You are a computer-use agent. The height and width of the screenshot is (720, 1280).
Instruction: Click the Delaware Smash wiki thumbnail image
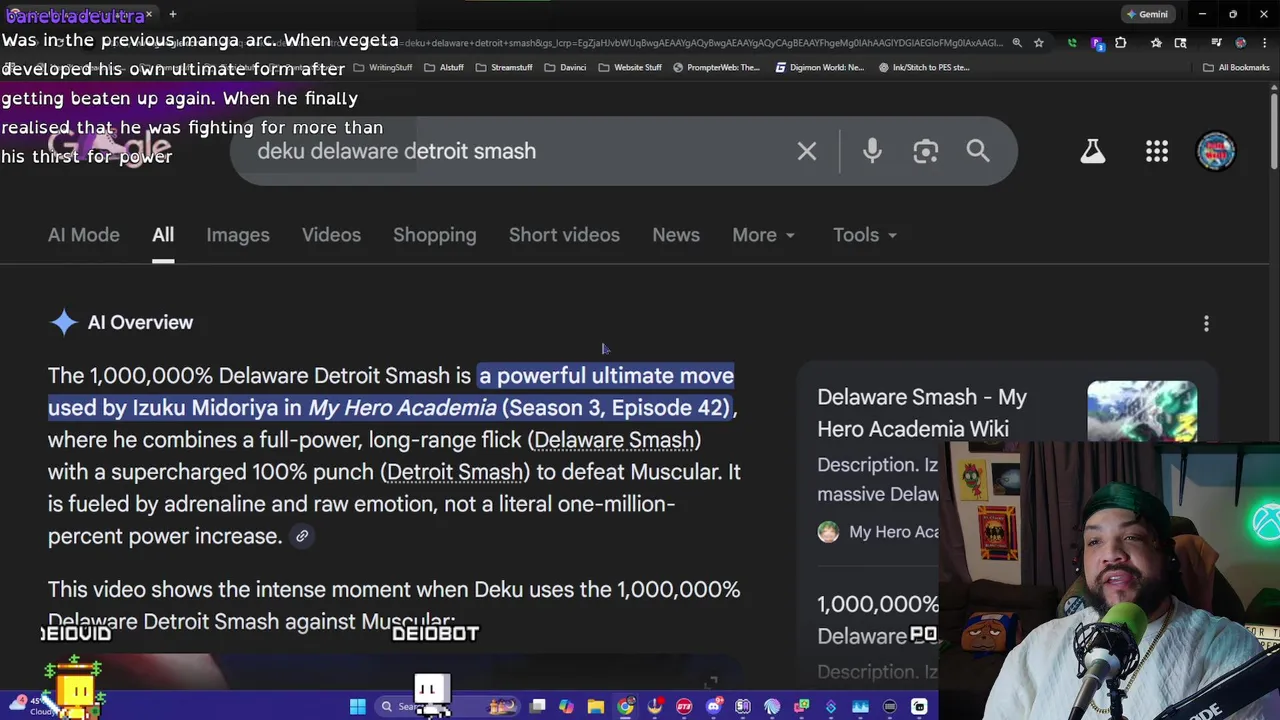(1142, 411)
